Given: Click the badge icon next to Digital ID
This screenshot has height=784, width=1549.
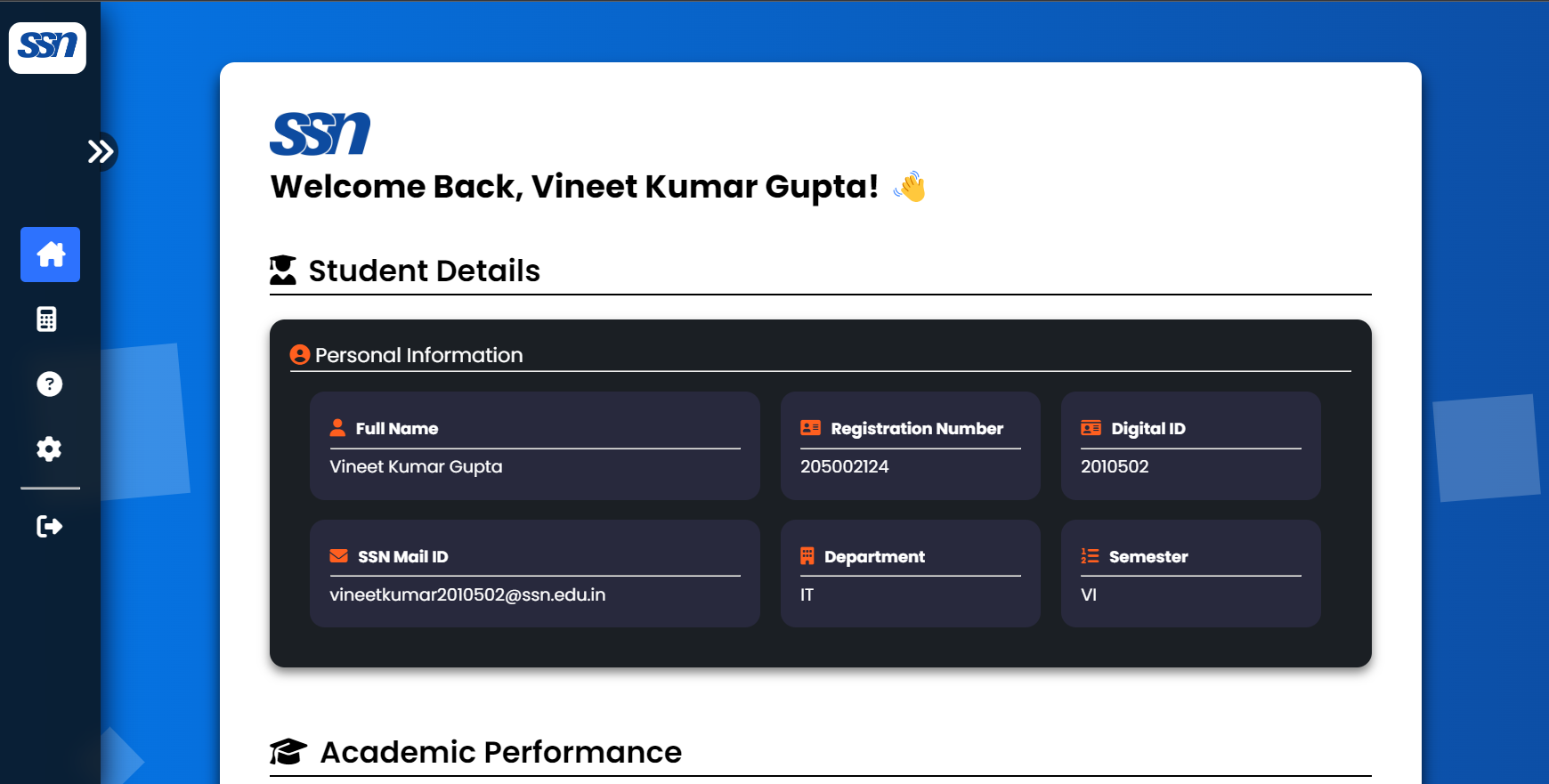Looking at the screenshot, I should pos(1091,427).
